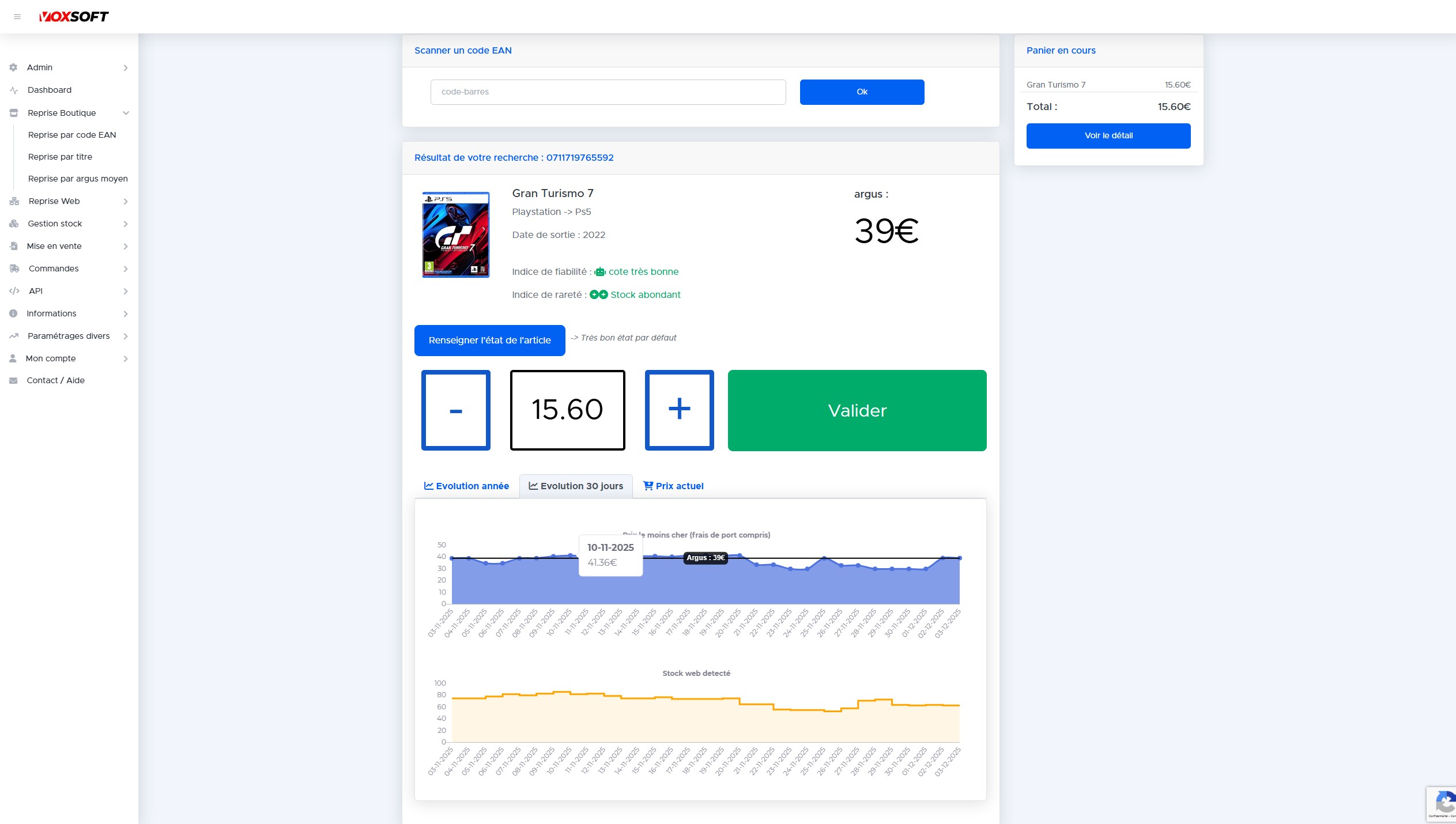The image size is (1456, 824).
Task: Open the Voxsoft logo home link
Action: coord(74,17)
